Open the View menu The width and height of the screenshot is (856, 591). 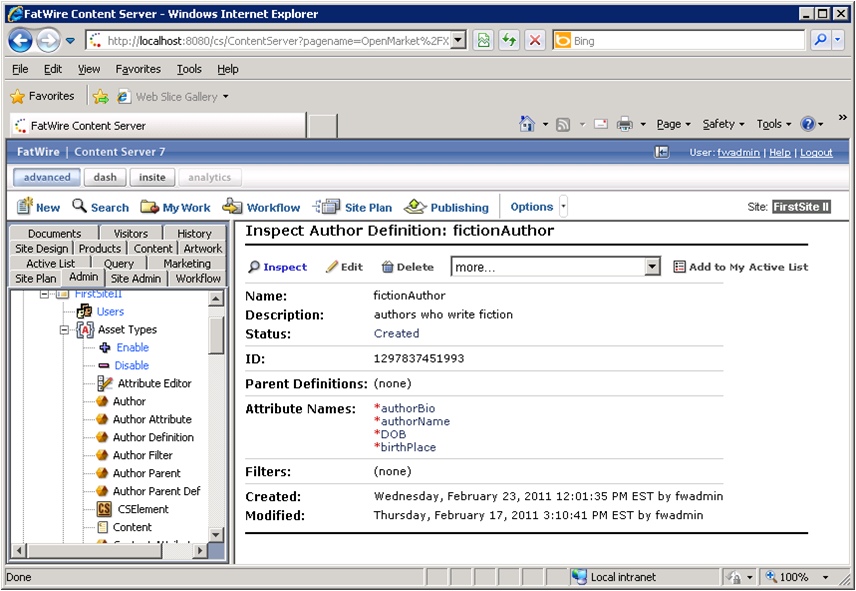pyautogui.click(x=88, y=69)
